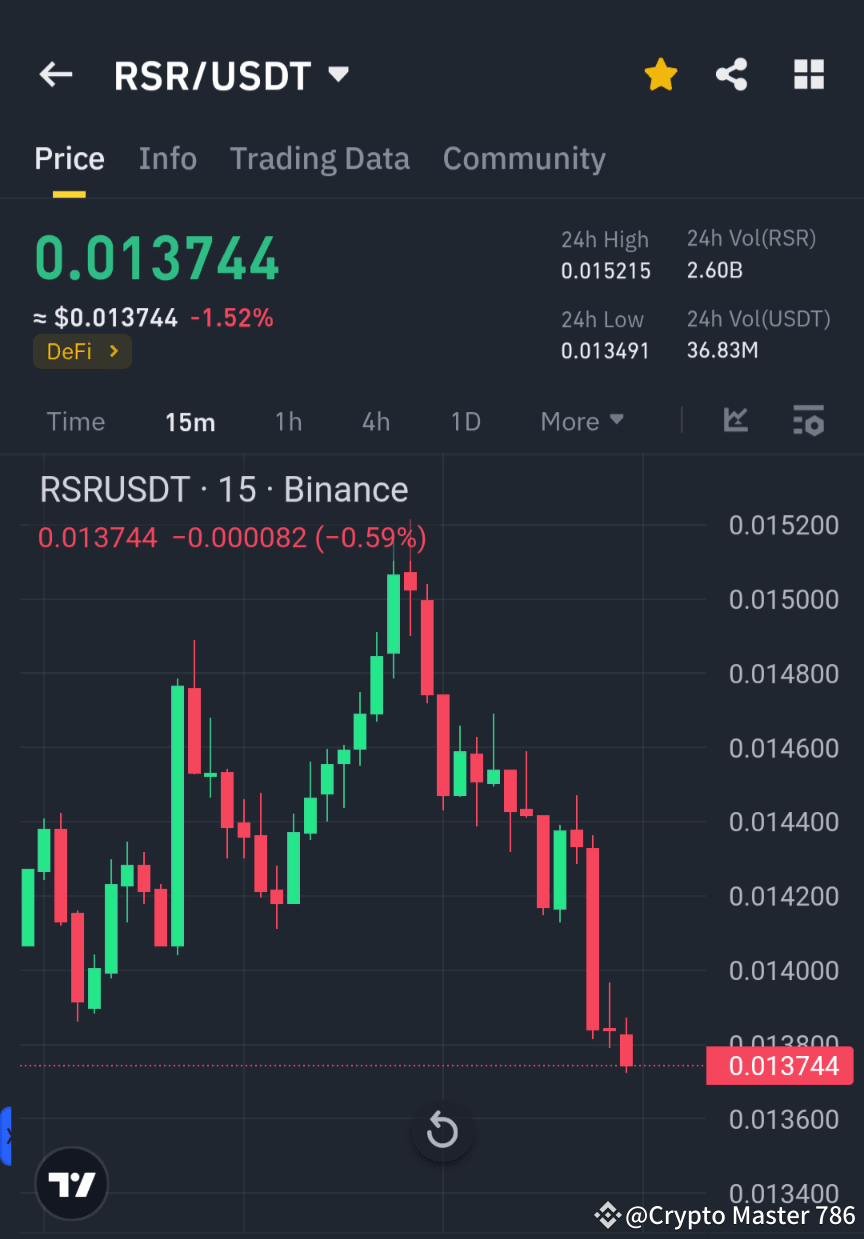The width and height of the screenshot is (864, 1239).
Task: Expand the More timeframes dropdown
Action: 581,421
